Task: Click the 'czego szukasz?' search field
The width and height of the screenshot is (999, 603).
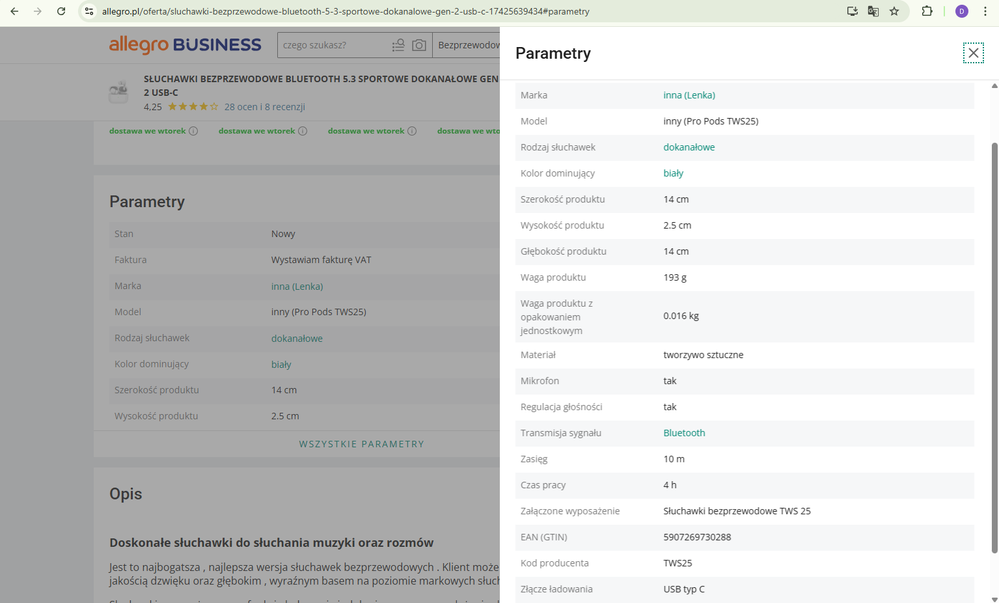Action: click(330, 45)
